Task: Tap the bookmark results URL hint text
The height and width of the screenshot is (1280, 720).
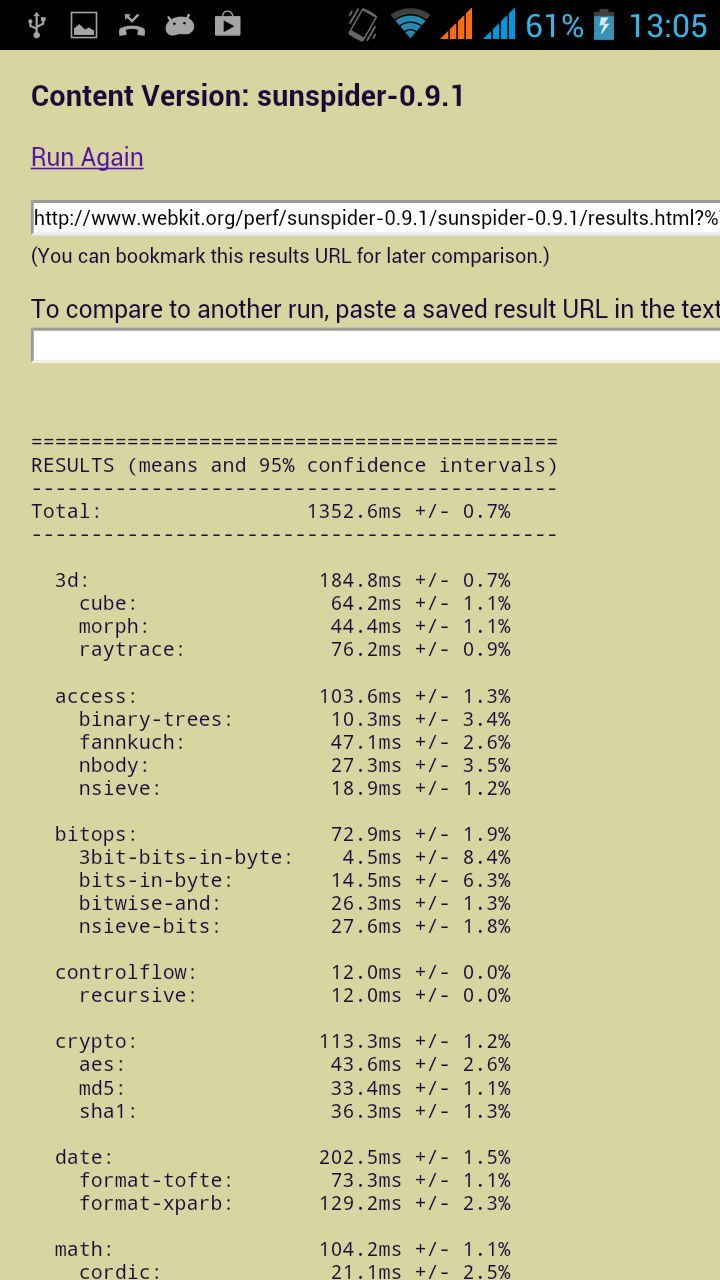Action: click(290, 256)
